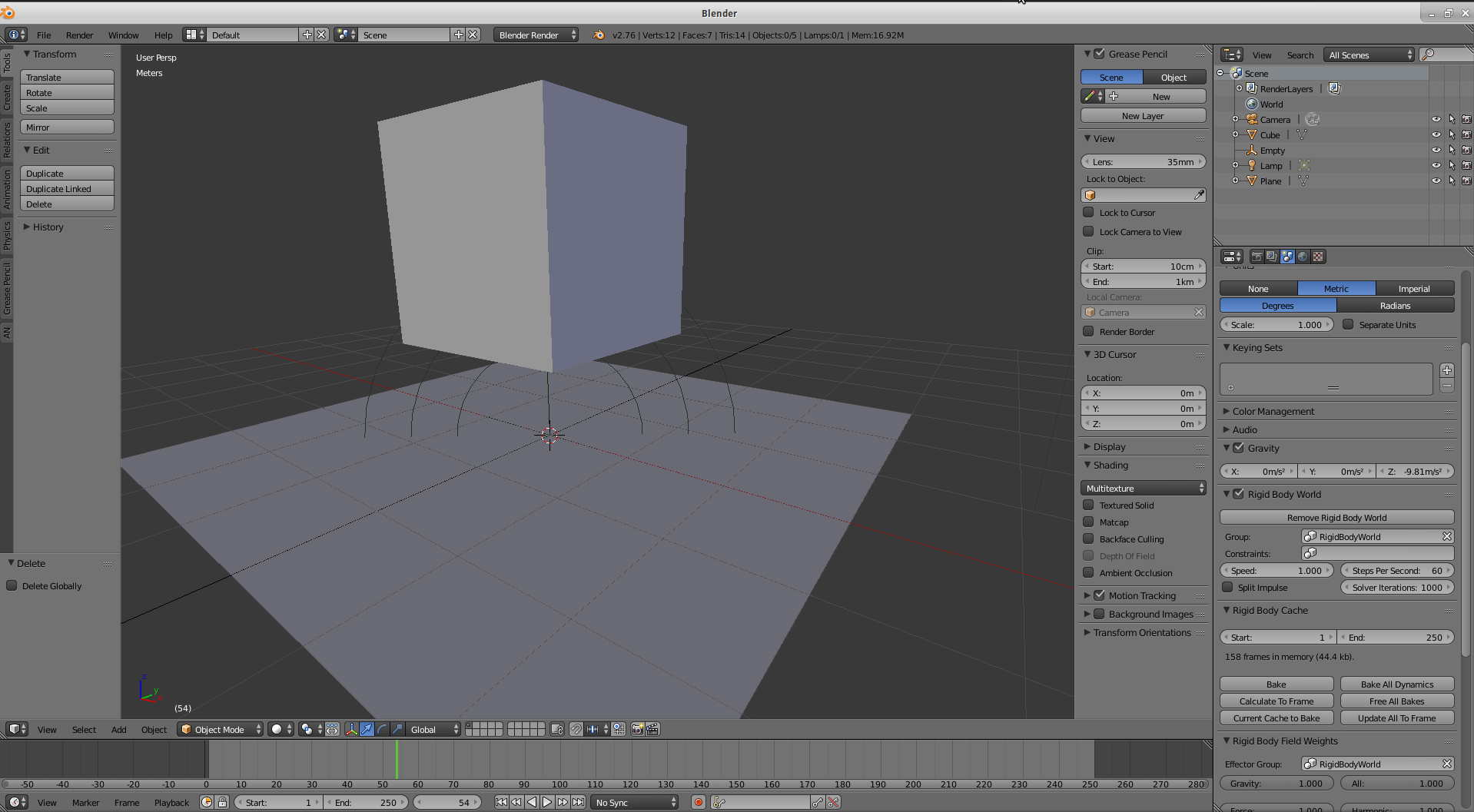Click the Cube mesh data icon in outliner
This screenshot has width=1474, height=812.
pos(1302,134)
